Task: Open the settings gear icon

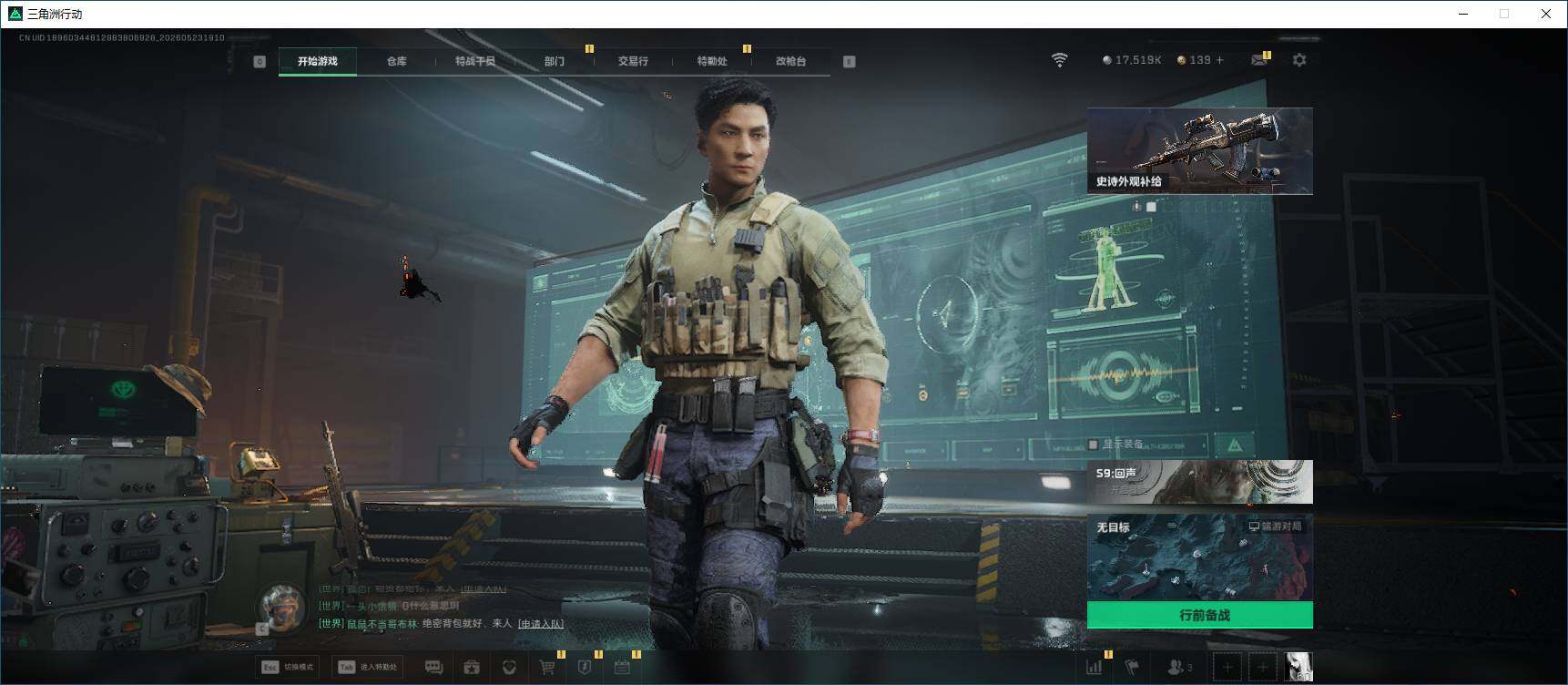Action: click(x=1299, y=60)
